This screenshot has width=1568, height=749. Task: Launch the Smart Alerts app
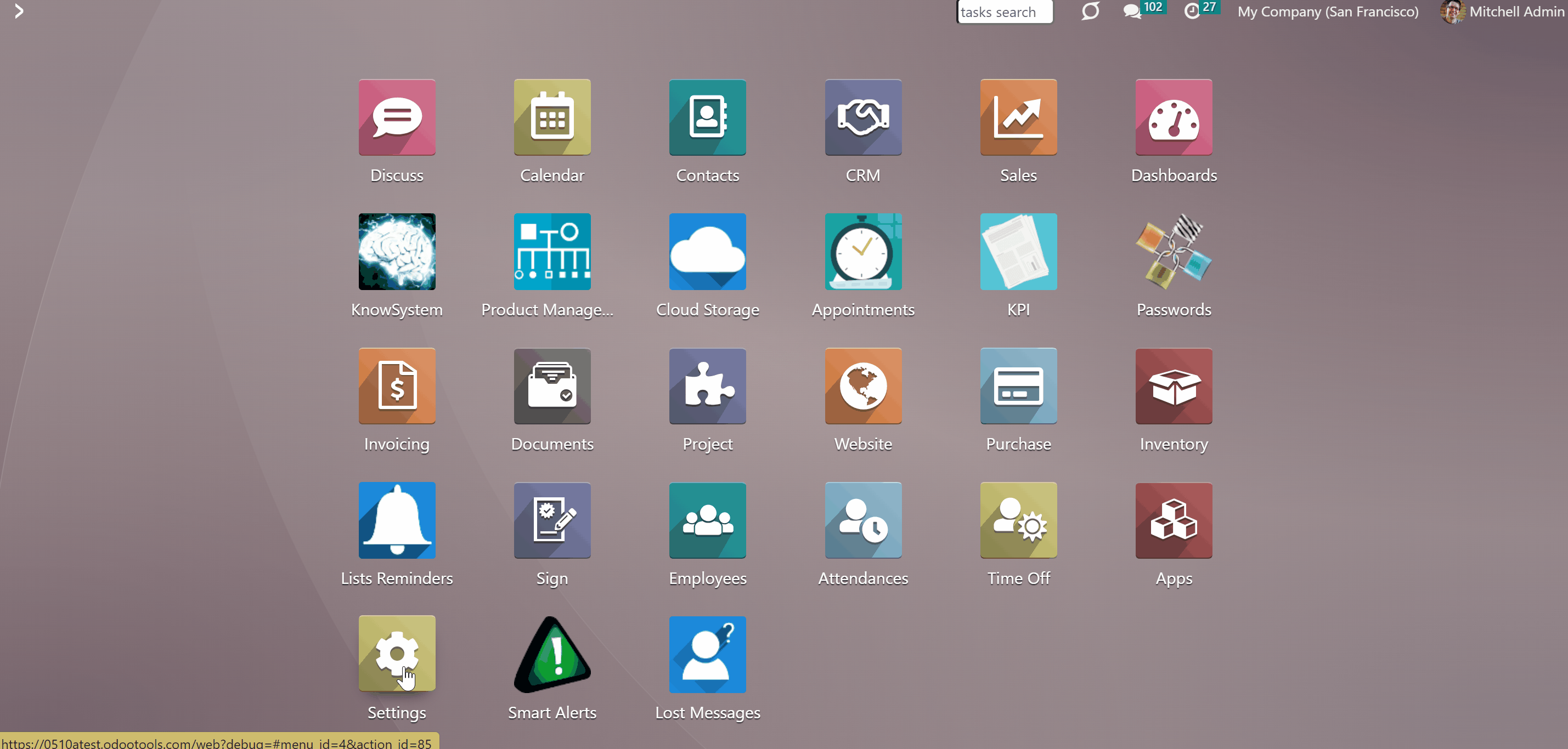[552, 654]
